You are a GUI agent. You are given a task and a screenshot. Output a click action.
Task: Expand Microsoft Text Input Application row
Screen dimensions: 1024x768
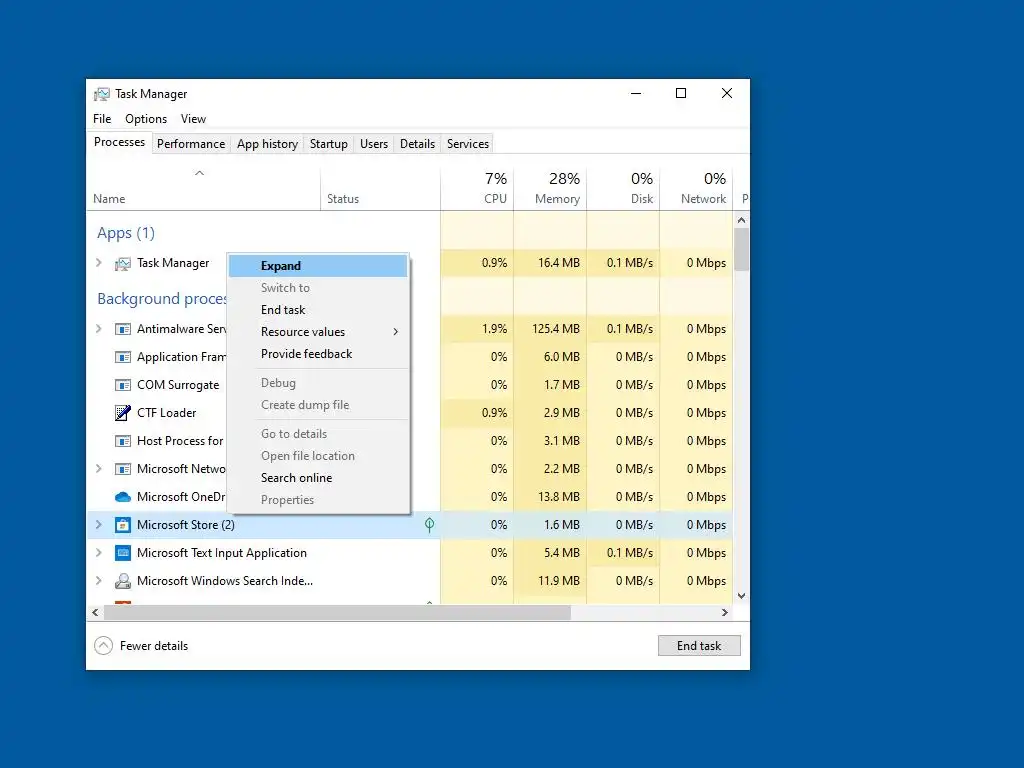click(99, 553)
